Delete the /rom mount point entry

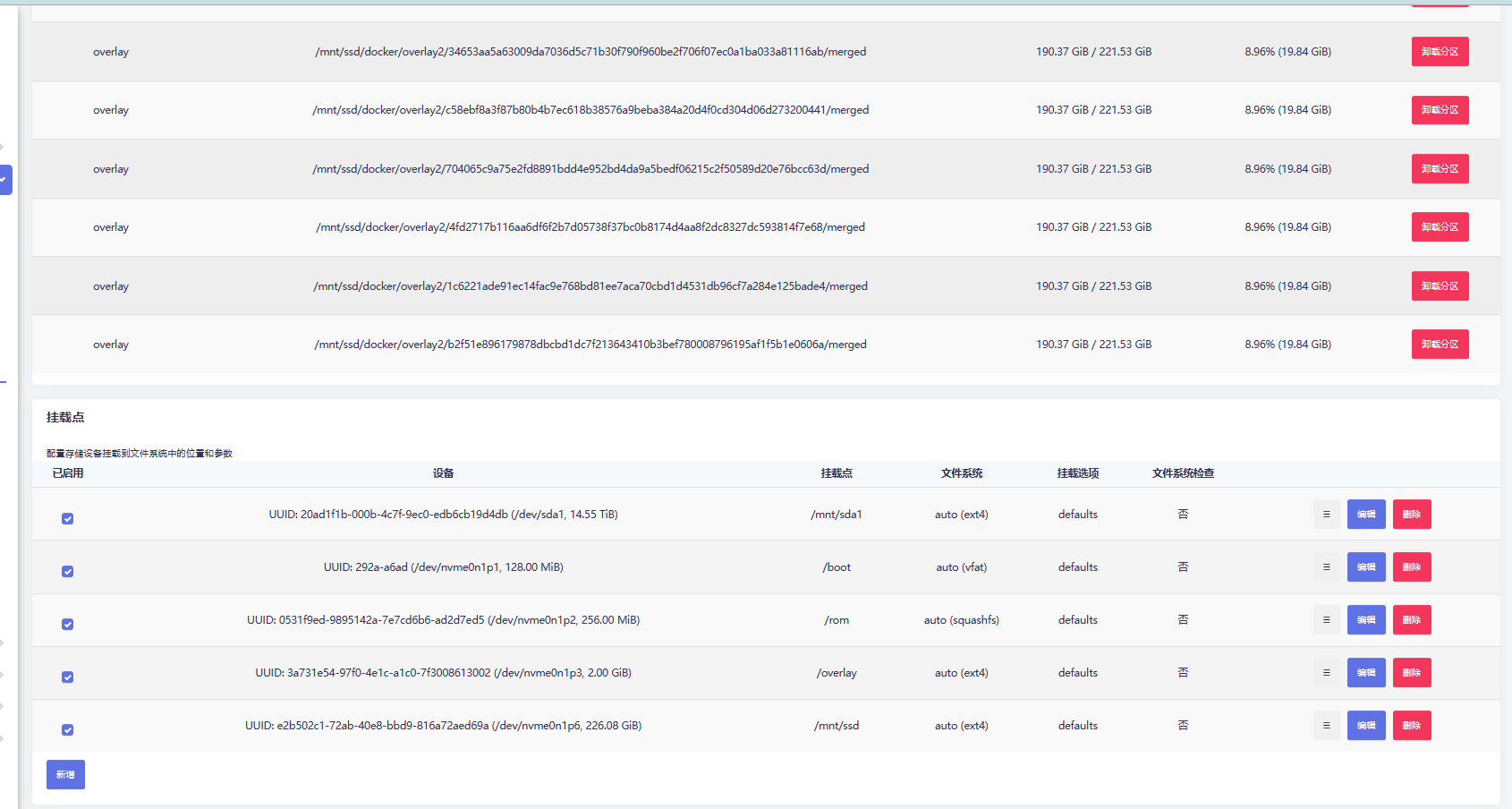point(1412,620)
